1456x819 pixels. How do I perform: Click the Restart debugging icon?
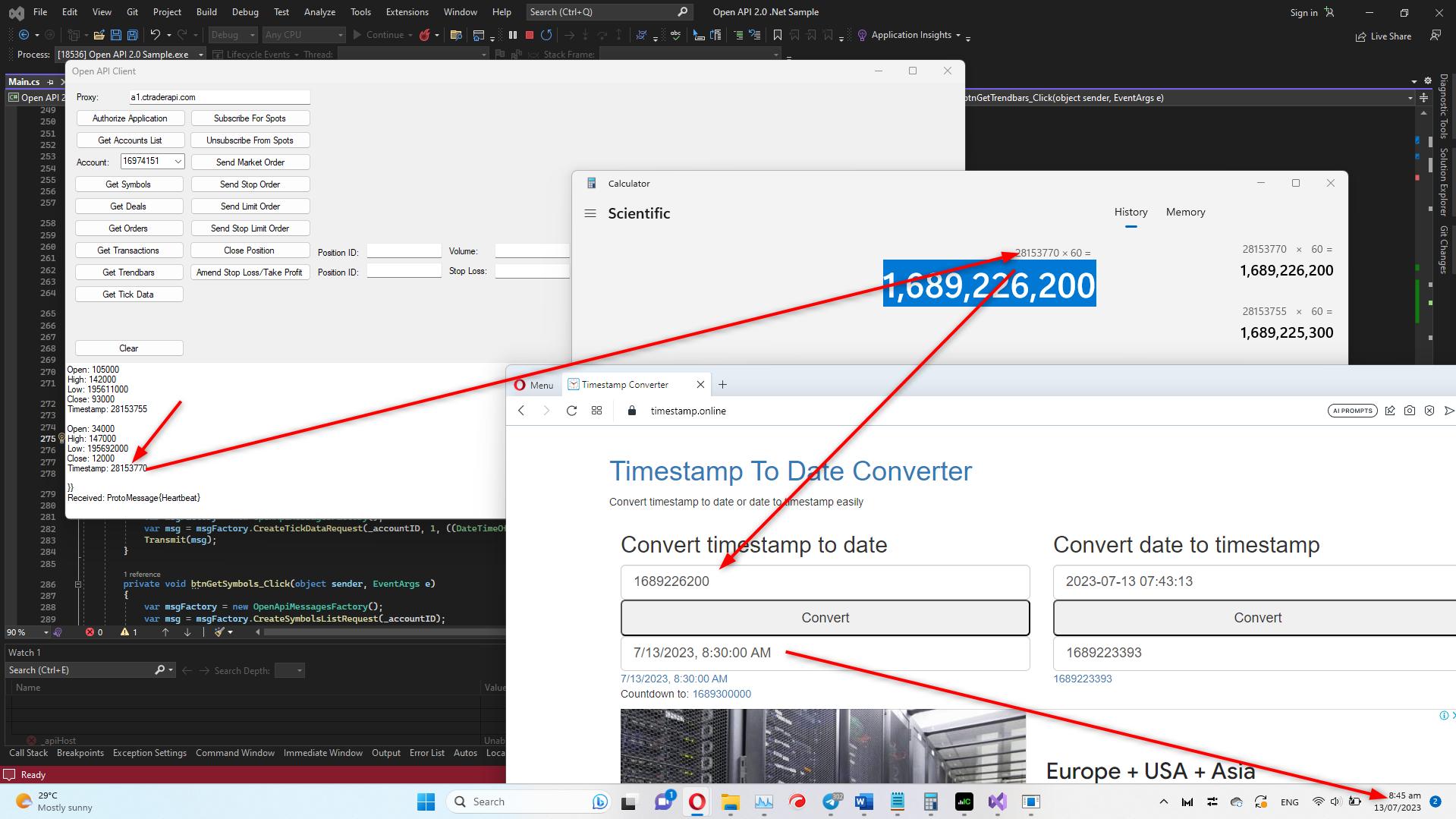point(546,35)
